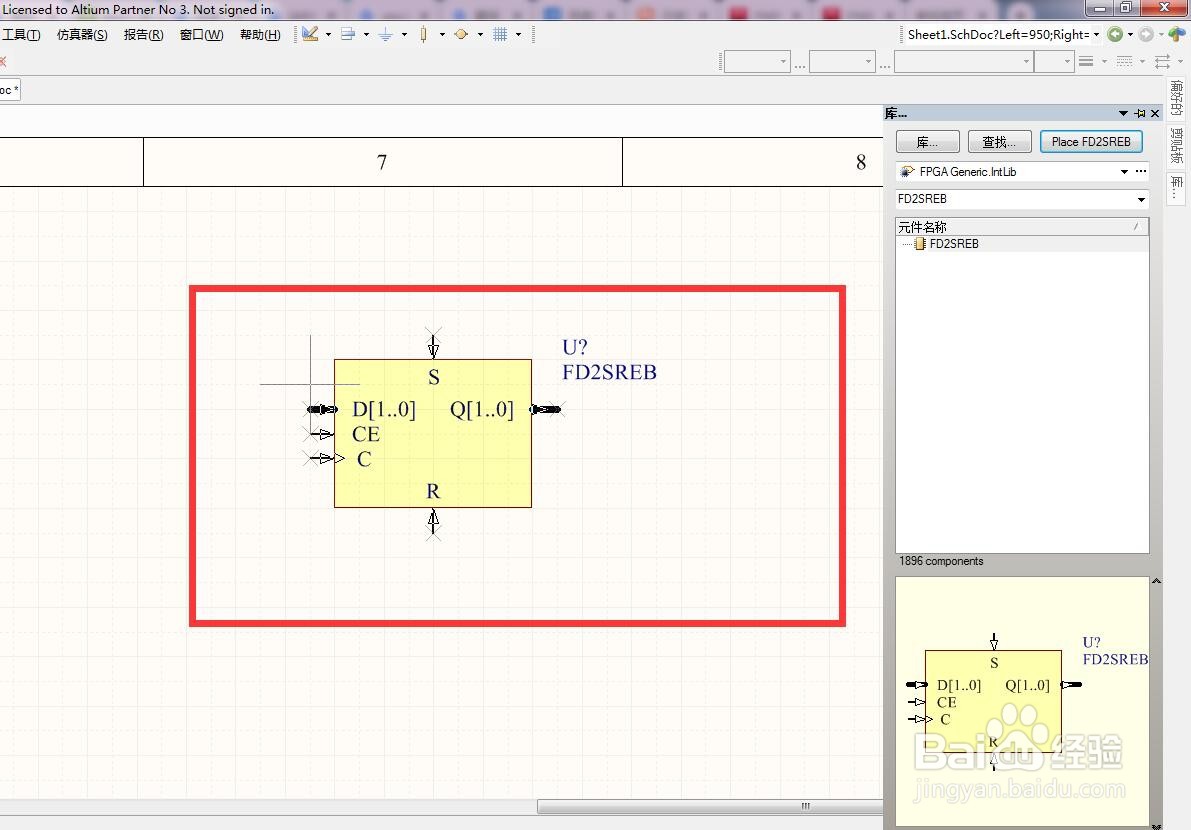The width and height of the screenshot is (1191, 830).
Task: Open the 工具(T) menu
Action: (x=21, y=34)
